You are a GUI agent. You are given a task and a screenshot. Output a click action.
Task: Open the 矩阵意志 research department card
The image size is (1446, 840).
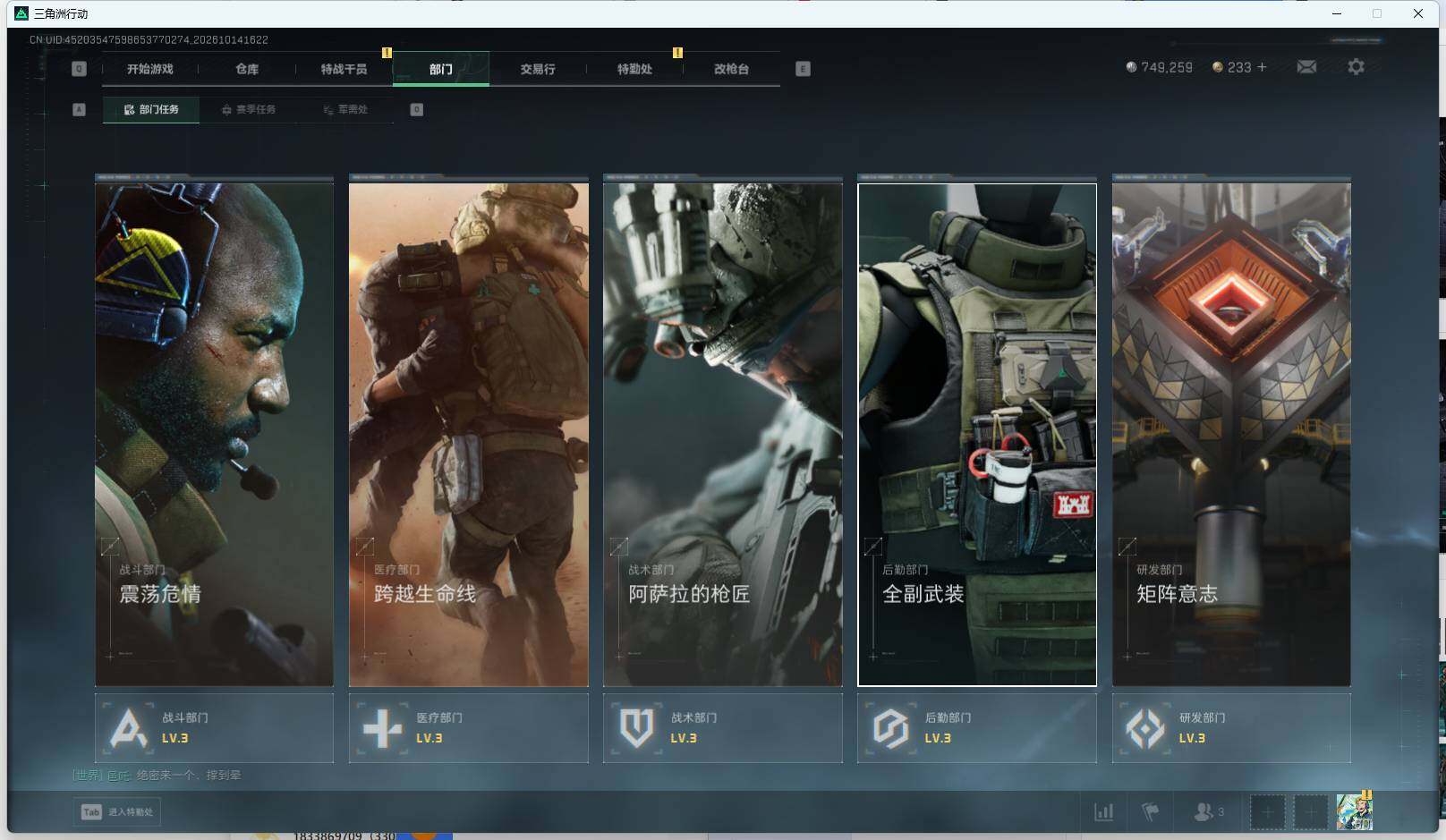click(1231, 434)
